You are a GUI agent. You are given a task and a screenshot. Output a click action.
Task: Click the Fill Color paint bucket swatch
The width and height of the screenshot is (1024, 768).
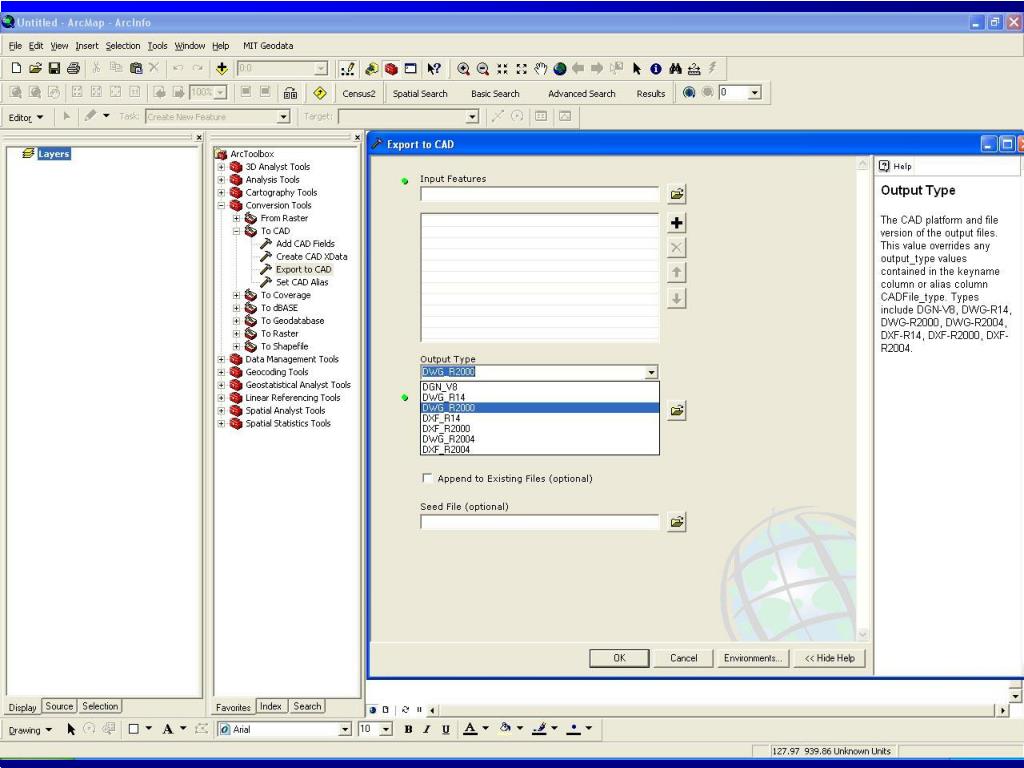[x=505, y=729]
